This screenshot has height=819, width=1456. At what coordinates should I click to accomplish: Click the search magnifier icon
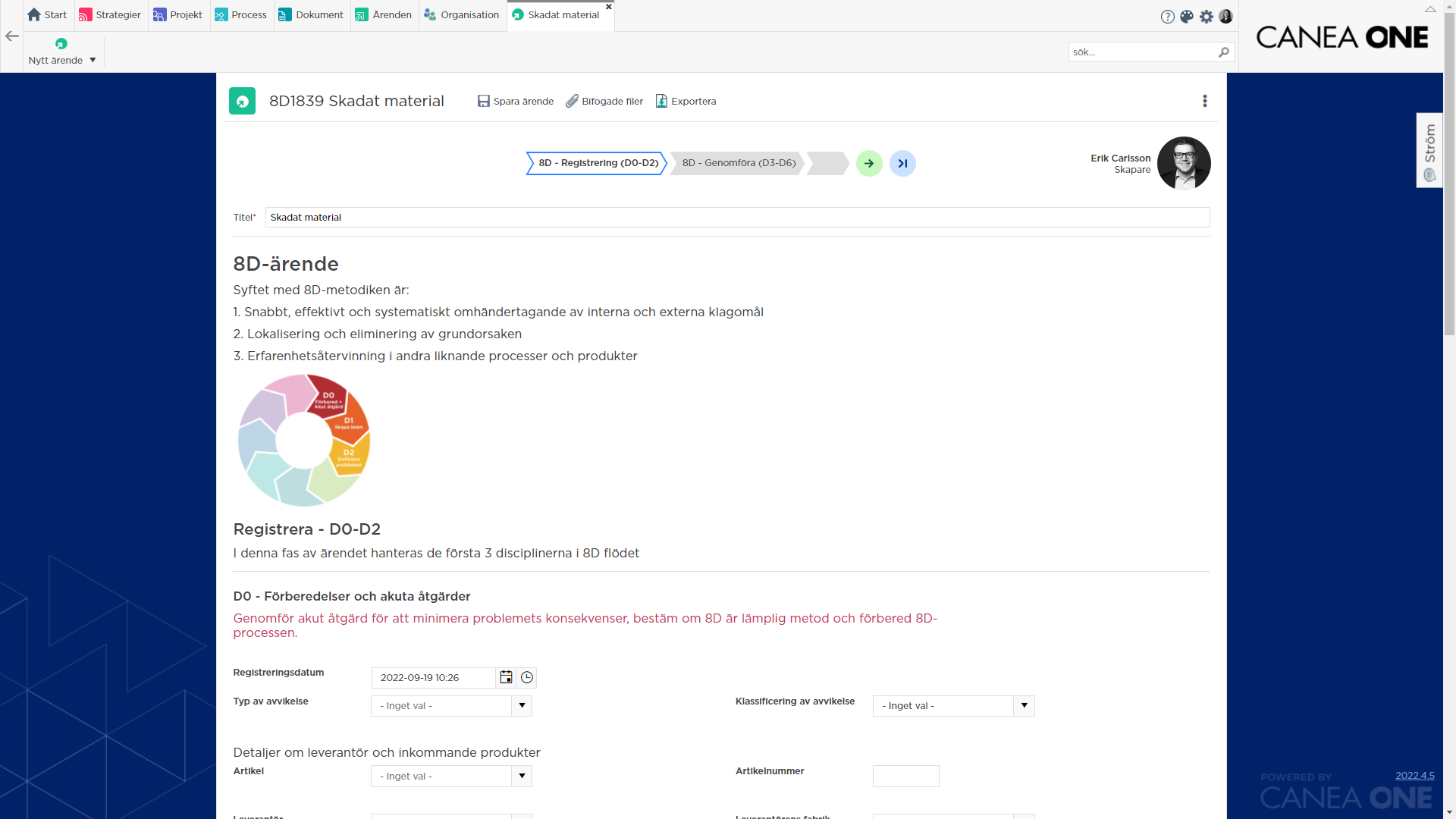[x=1223, y=52]
